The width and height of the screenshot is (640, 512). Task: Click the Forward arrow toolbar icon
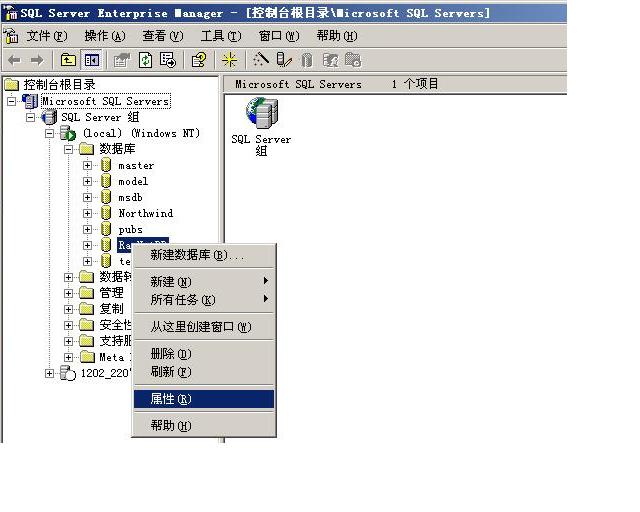click(37, 60)
